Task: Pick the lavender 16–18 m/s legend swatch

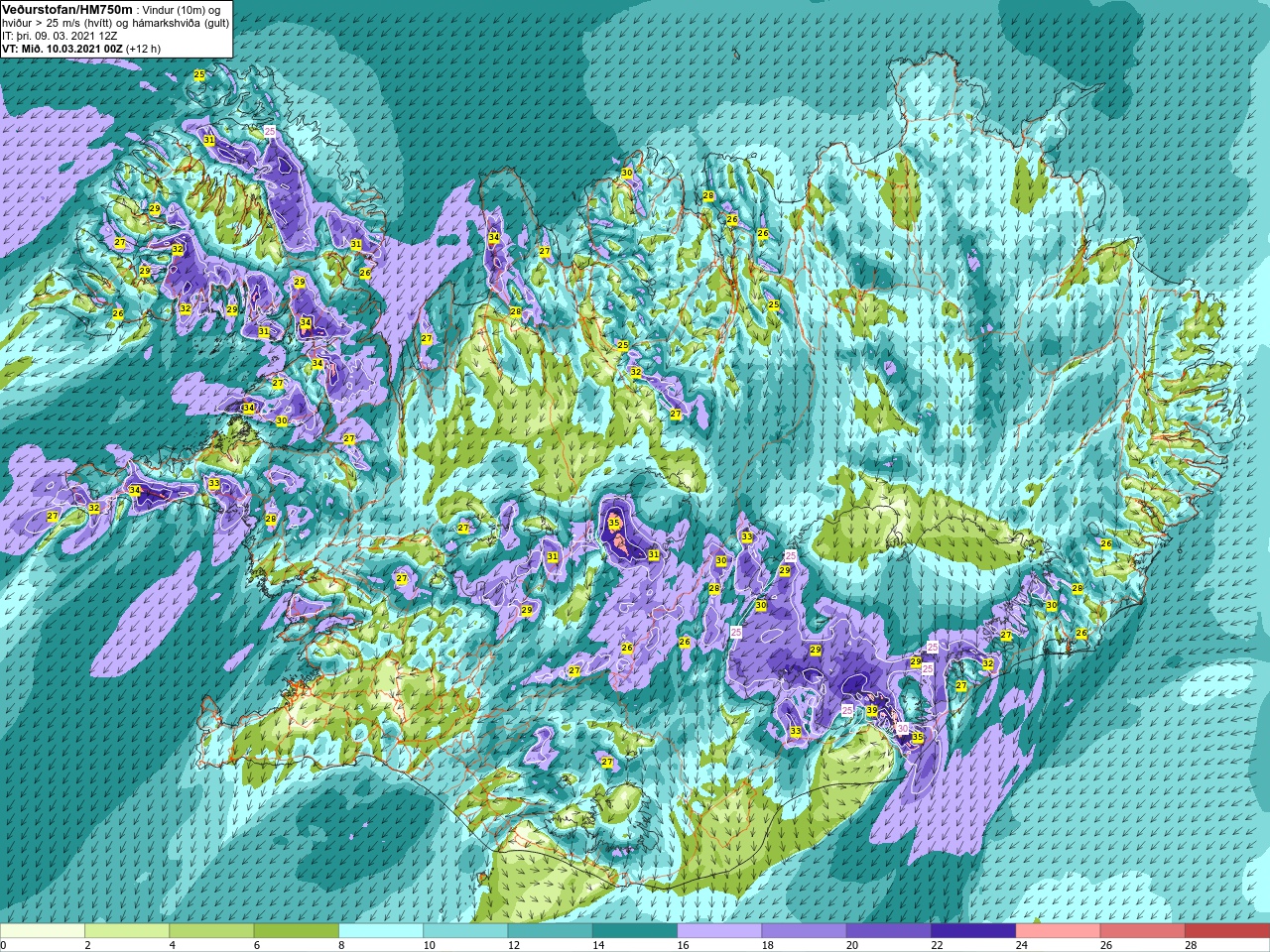Action: (x=719, y=931)
